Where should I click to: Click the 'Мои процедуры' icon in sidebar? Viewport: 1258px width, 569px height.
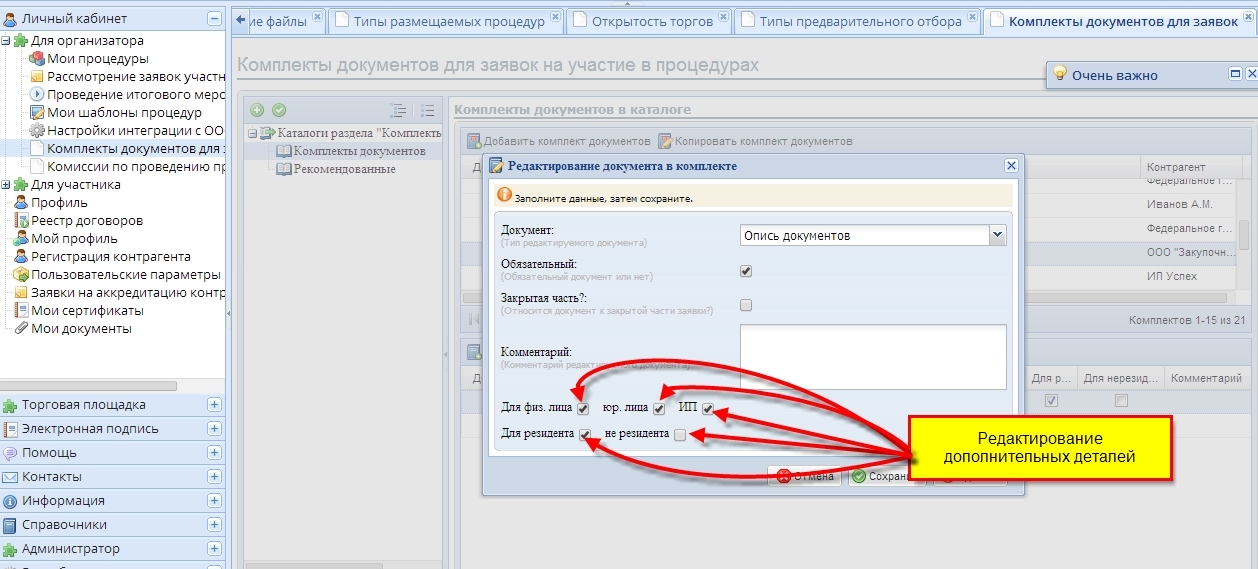[37, 59]
